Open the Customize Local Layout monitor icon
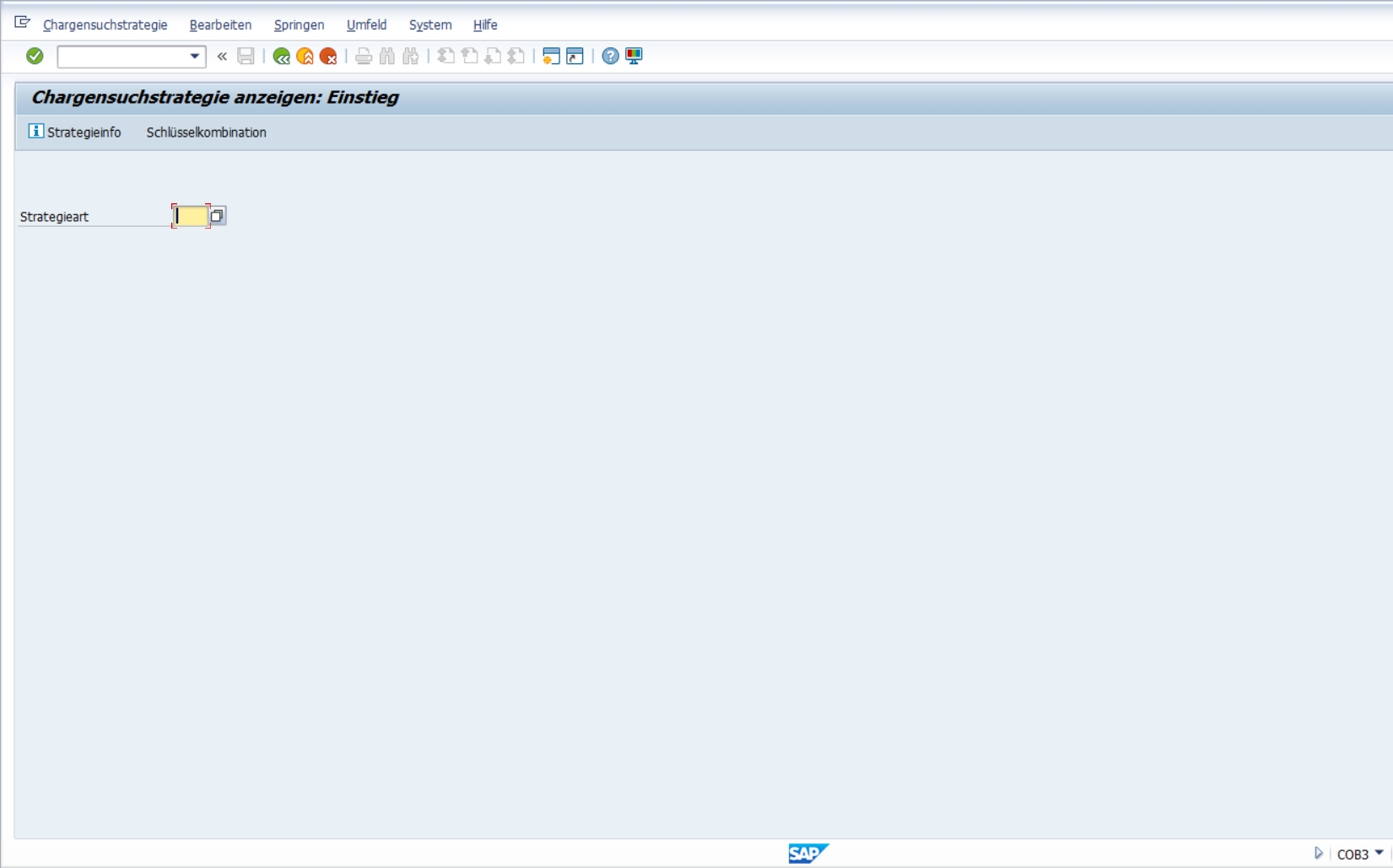The image size is (1393, 868). (x=634, y=57)
